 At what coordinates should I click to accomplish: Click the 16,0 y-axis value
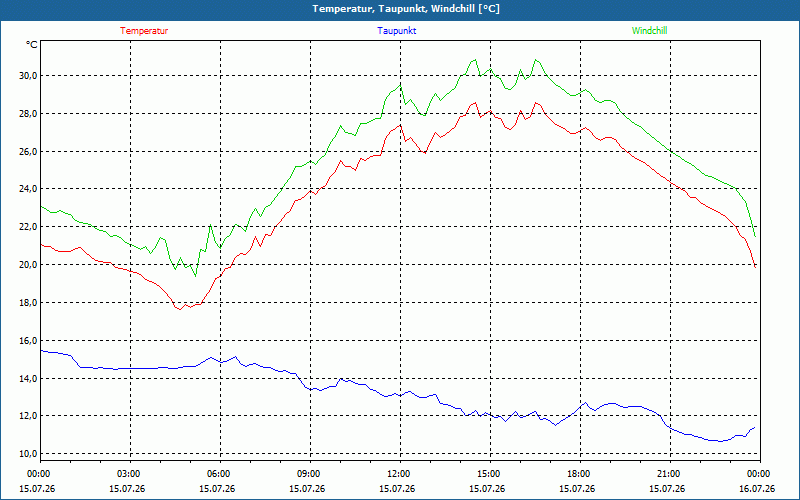29,340
